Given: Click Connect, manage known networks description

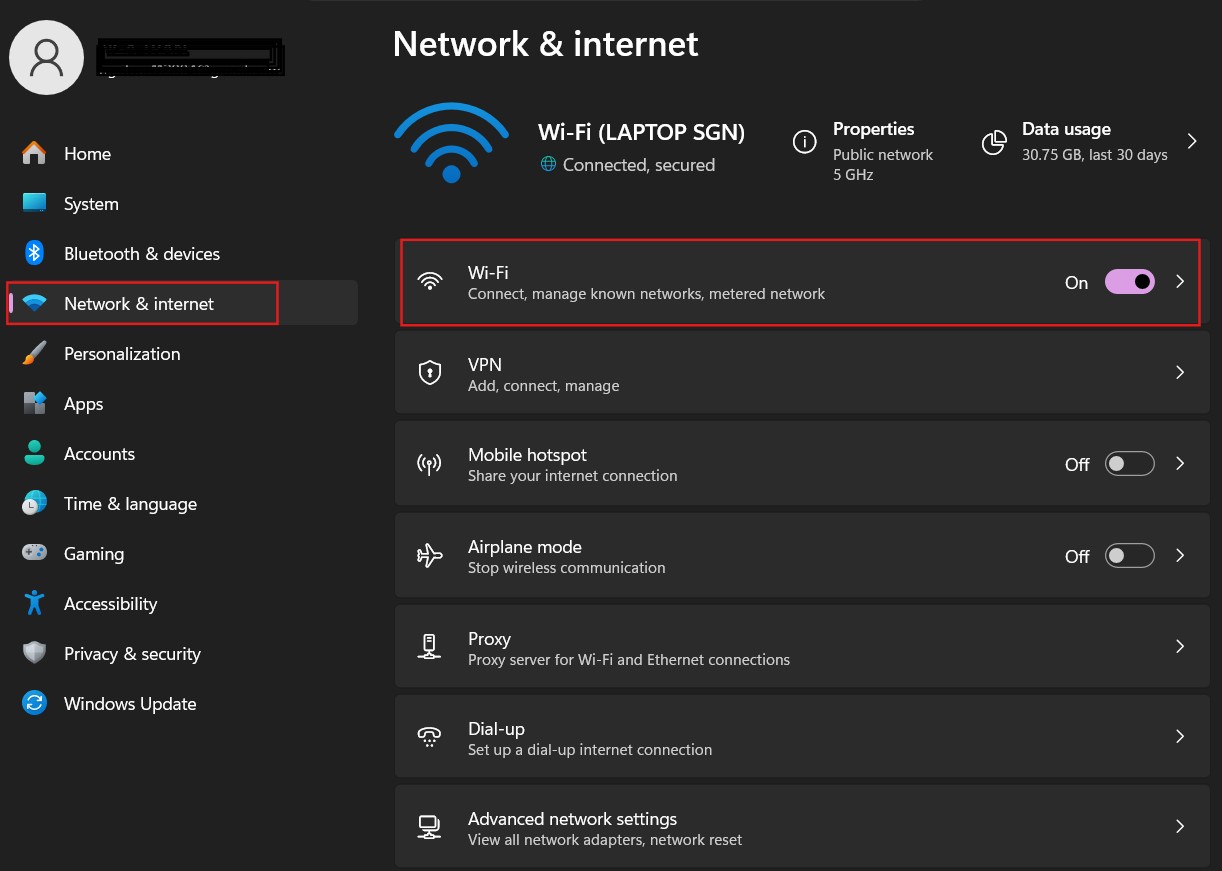Looking at the screenshot, I should pyautogui.click(x=646, y=294).
